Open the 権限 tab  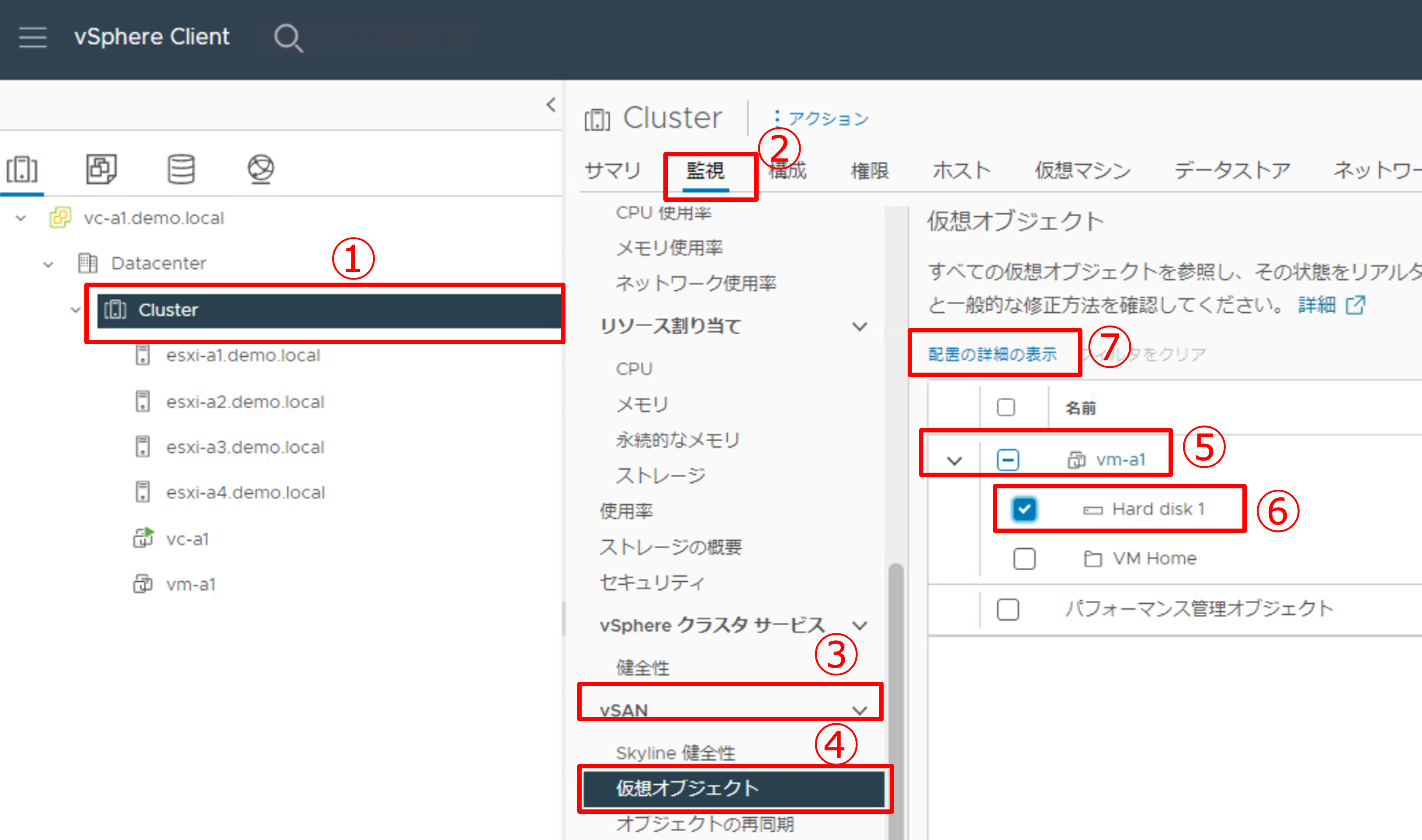[870, 170]
